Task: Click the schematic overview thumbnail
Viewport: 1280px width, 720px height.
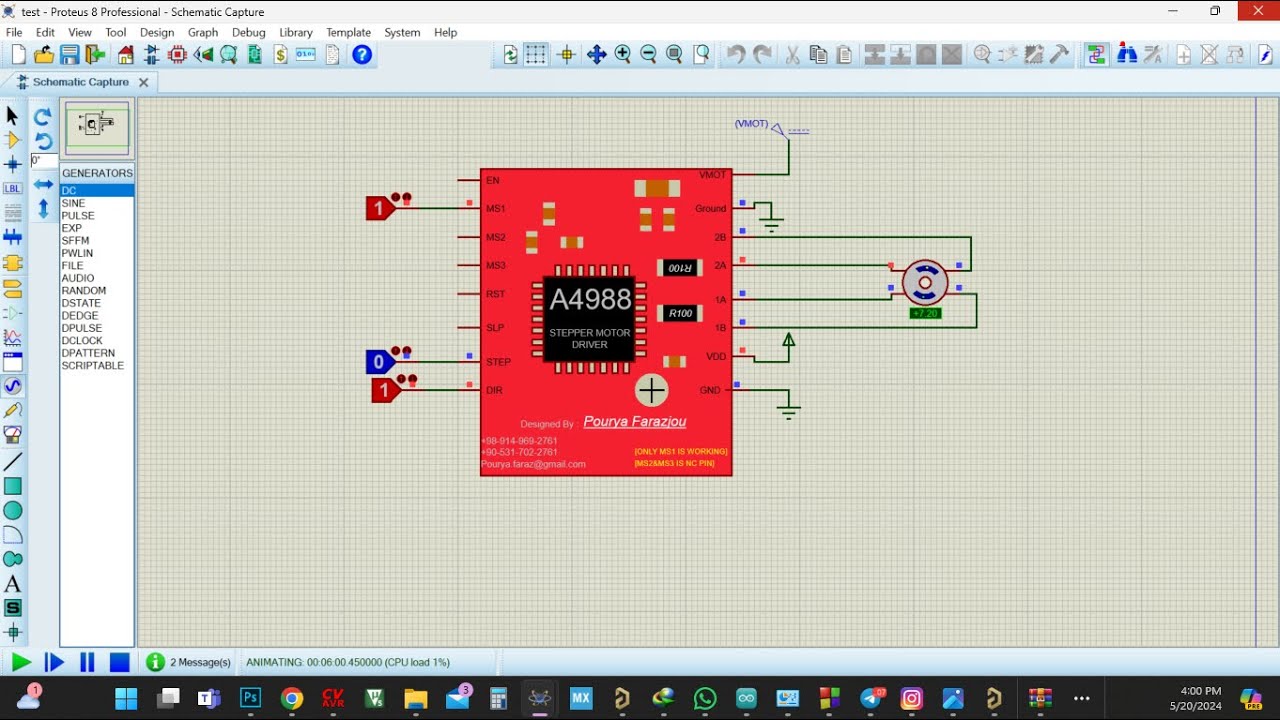Action: [97, 127]
